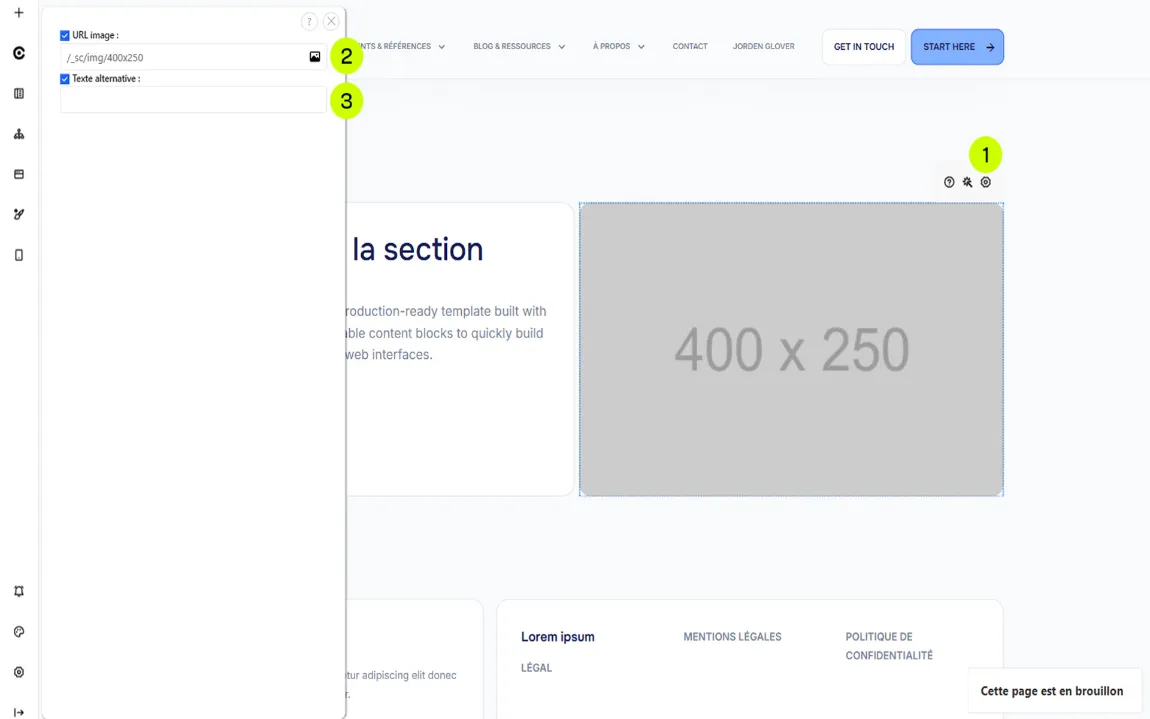The image size is (1150, 719).
Task: Expand the Références dropdown chevron
Action: 442,47
